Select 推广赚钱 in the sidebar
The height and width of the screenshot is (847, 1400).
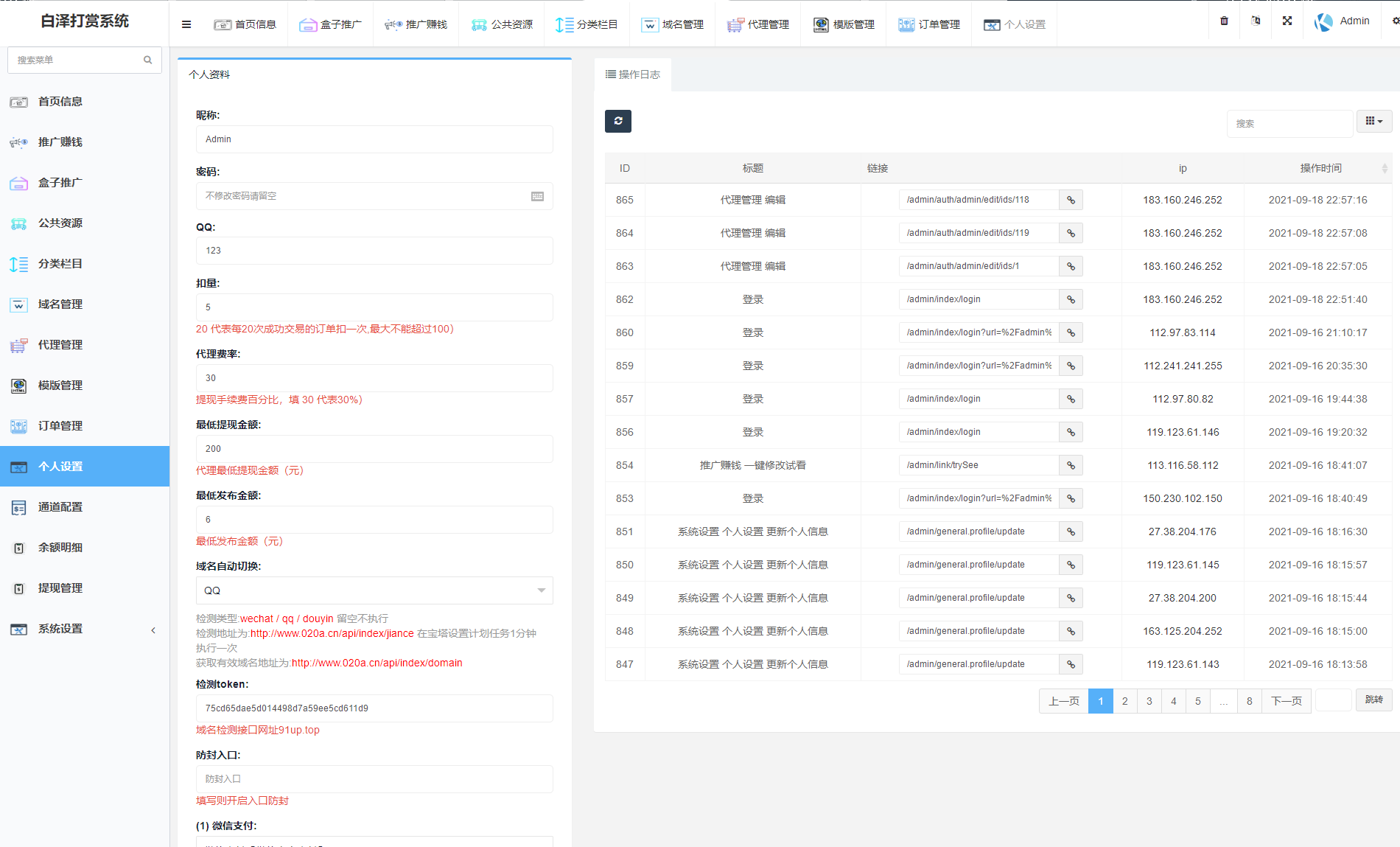point(60,142)
